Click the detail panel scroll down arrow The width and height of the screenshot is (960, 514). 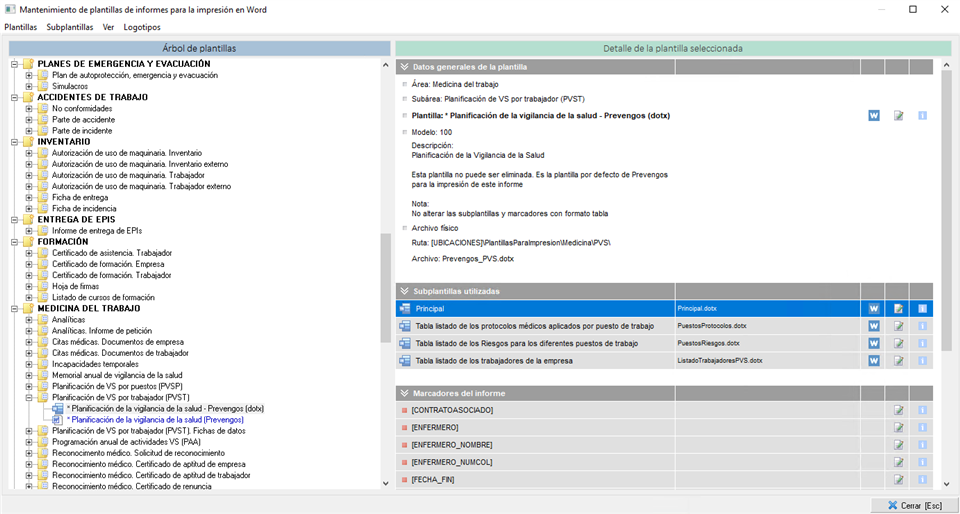946,483
